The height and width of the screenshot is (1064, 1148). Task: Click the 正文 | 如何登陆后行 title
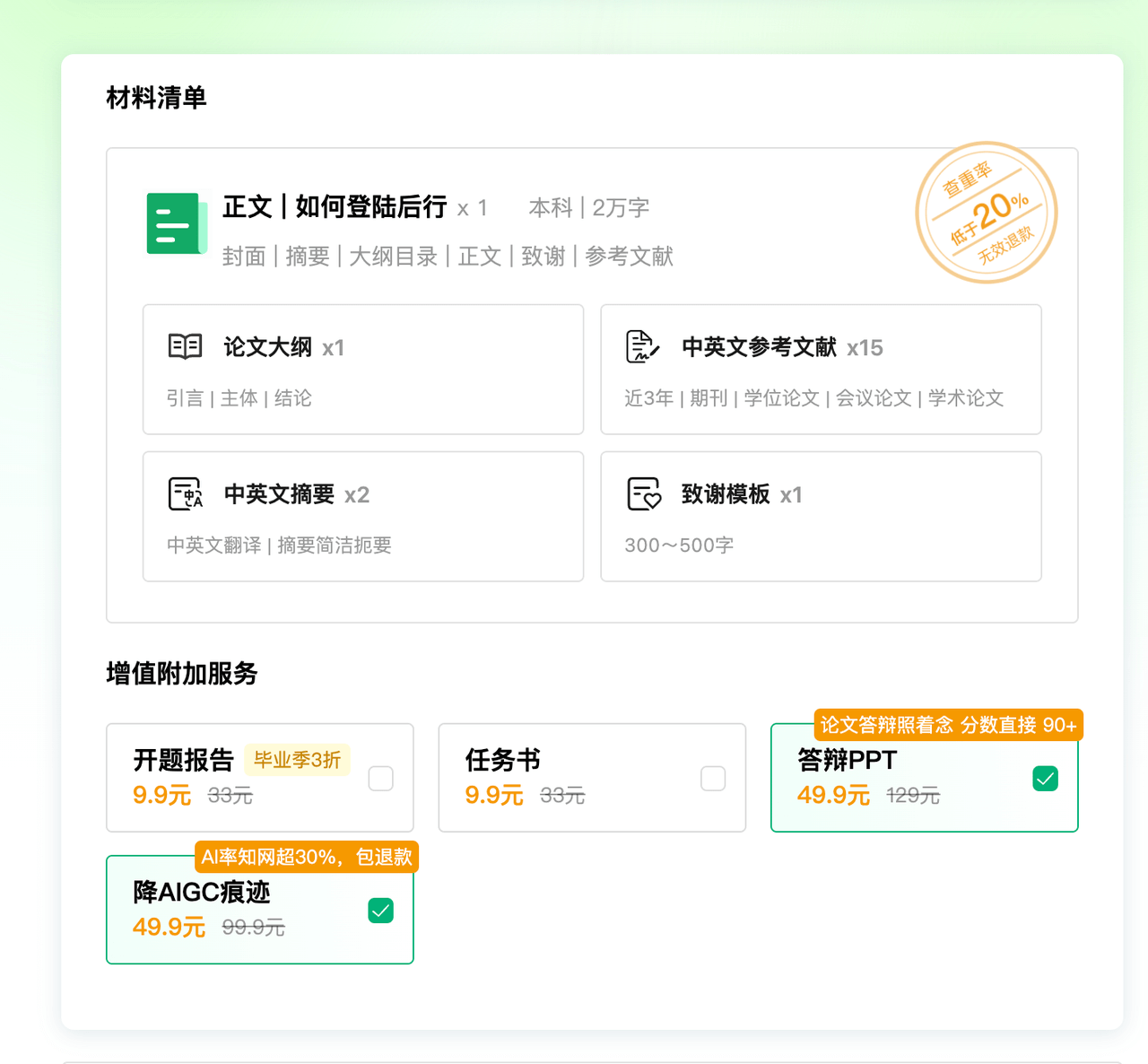click(x=335, y=207)
